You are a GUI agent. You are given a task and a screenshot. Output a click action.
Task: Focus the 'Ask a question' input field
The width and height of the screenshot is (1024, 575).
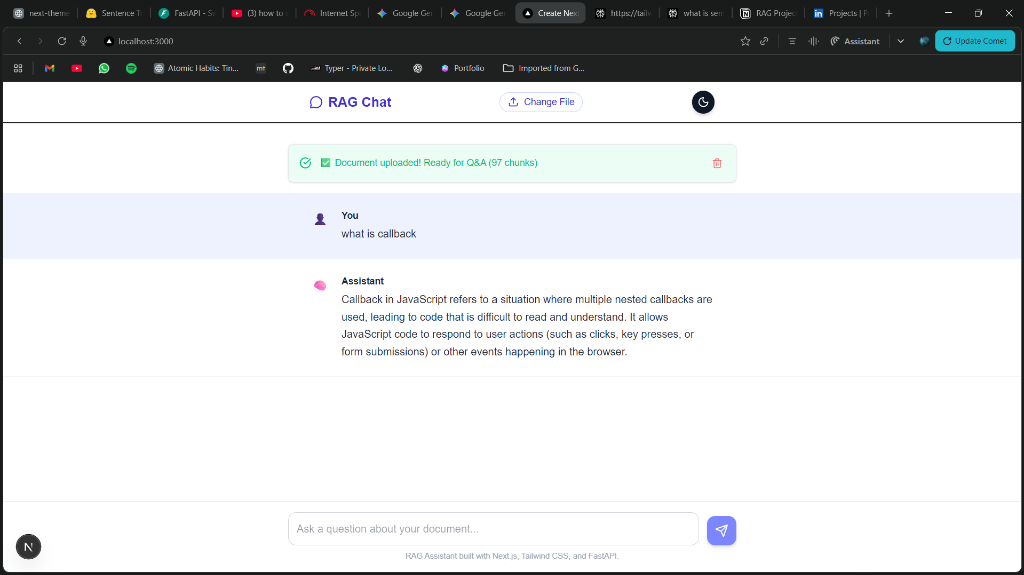click(493, 529)
